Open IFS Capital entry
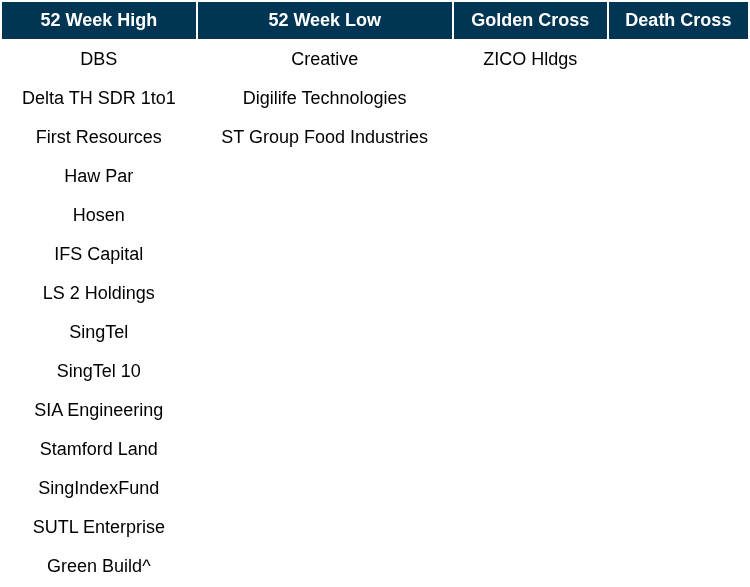 99,254
